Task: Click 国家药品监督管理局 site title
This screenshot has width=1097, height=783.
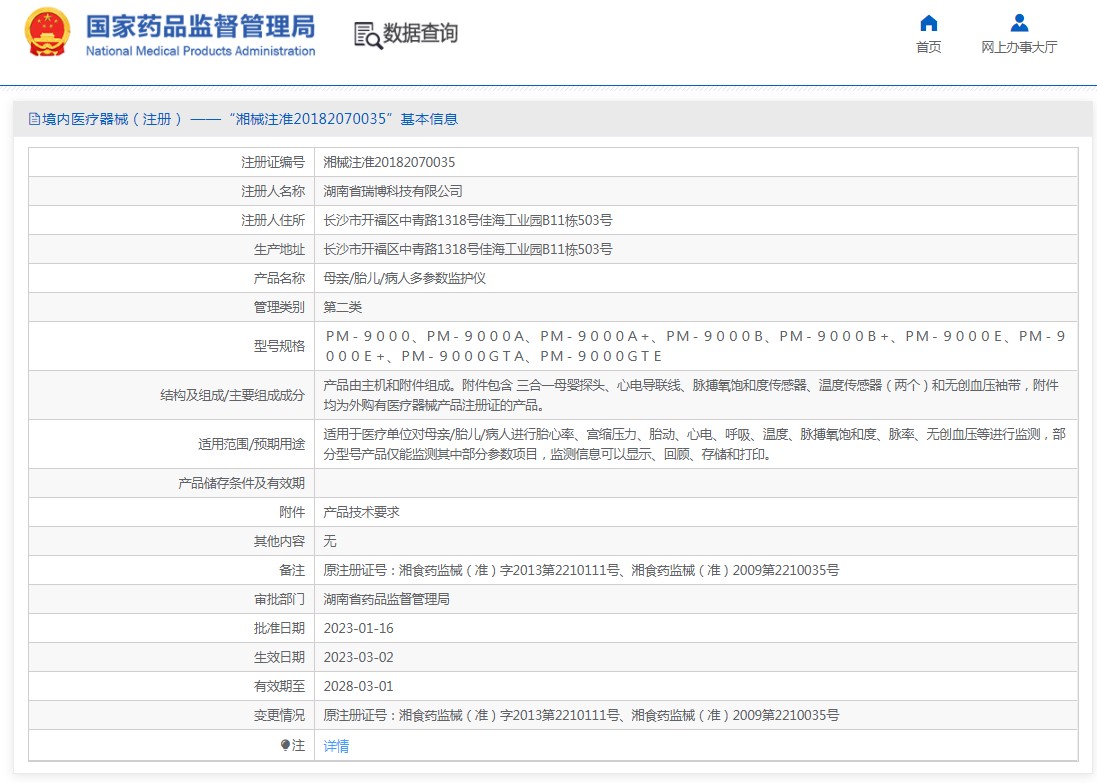Action: tap(201, 27)
